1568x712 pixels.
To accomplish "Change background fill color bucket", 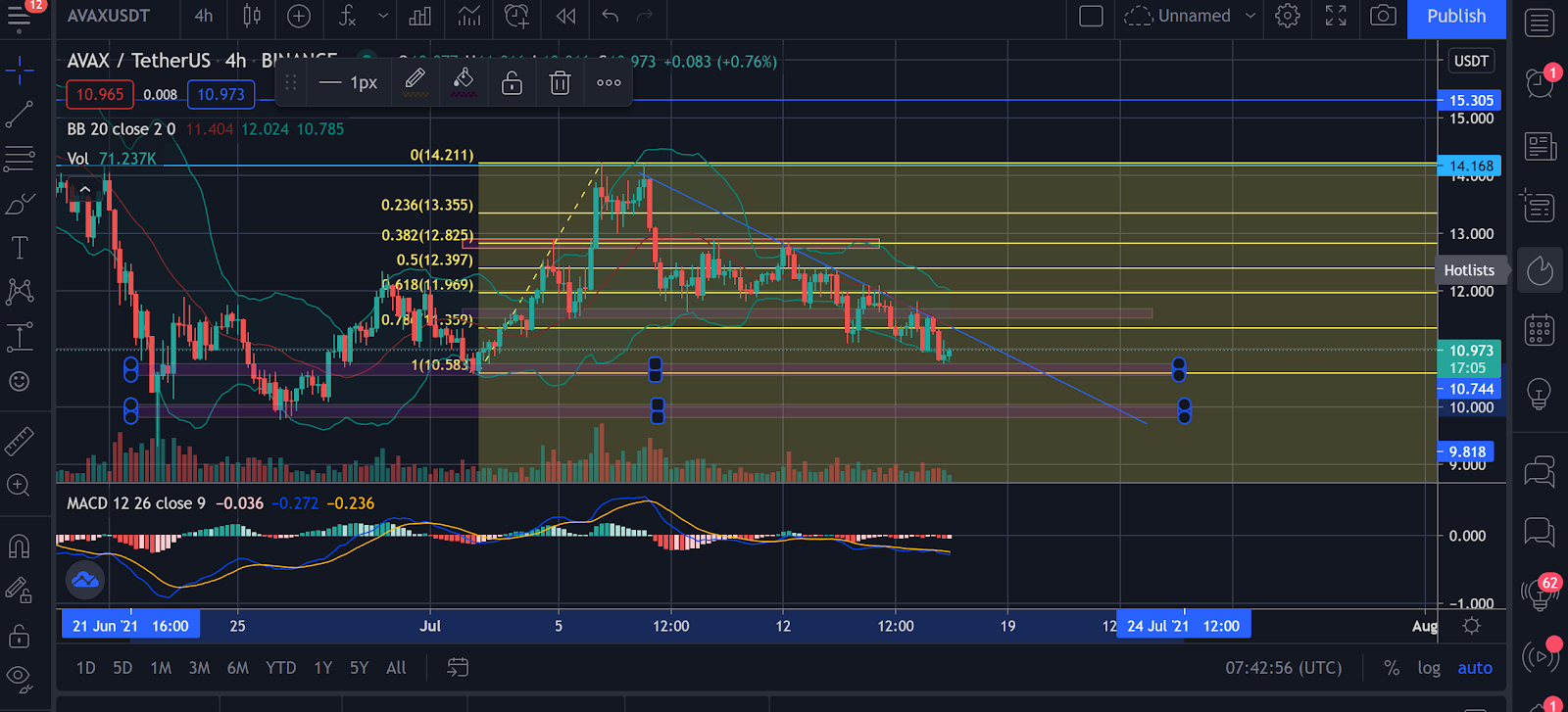I will click(464, 82).
